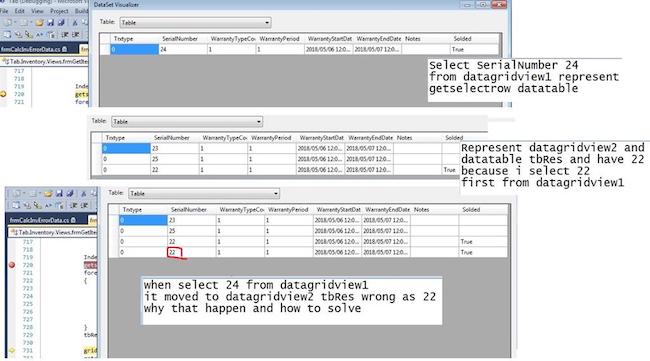Click Open File folder icon in top toolbar
Image resolution: width=650 pixels, height=361 pixels.
39,23
